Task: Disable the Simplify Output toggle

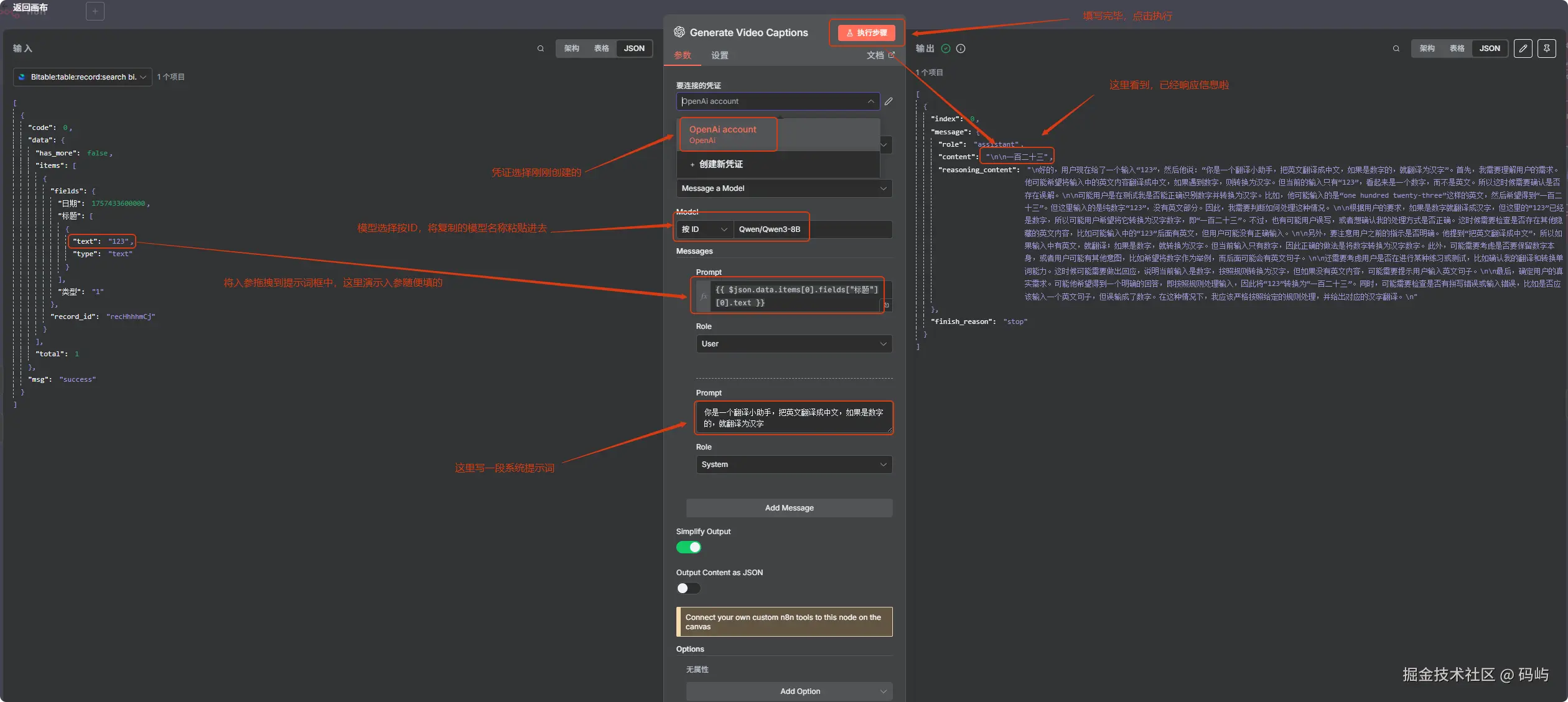Action: click(x=688, y=547)
